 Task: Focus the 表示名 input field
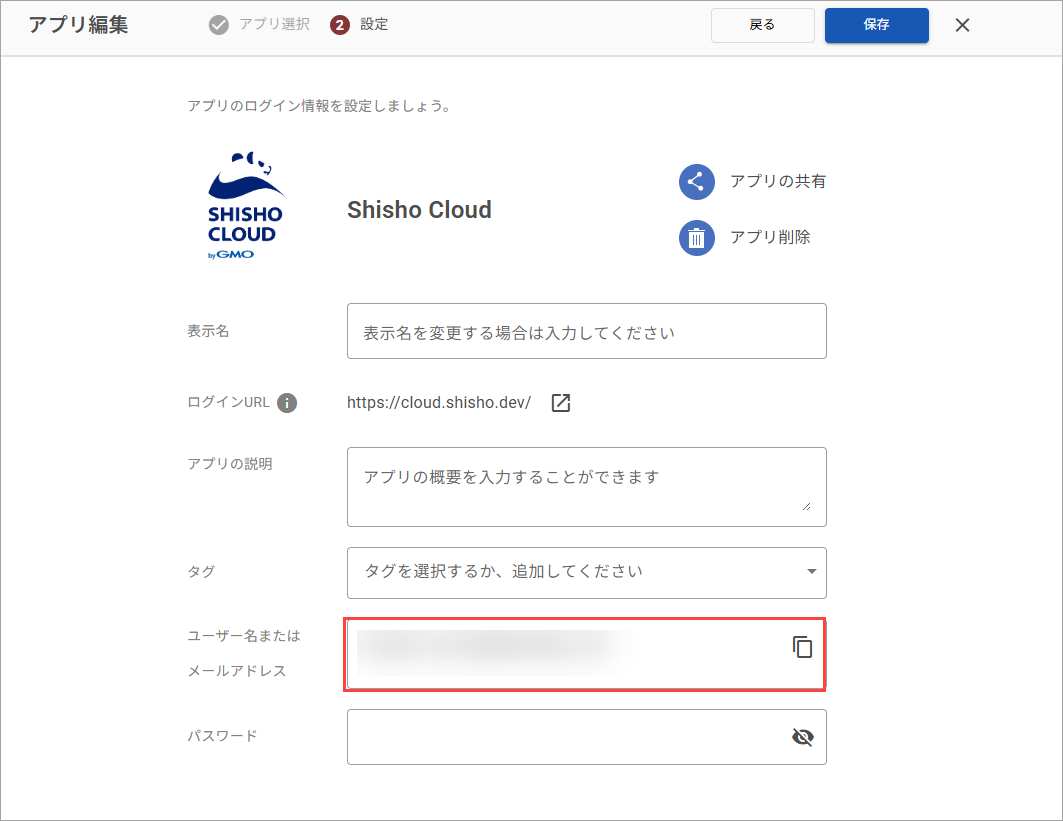pyautogui.click(x=586, y=331)
